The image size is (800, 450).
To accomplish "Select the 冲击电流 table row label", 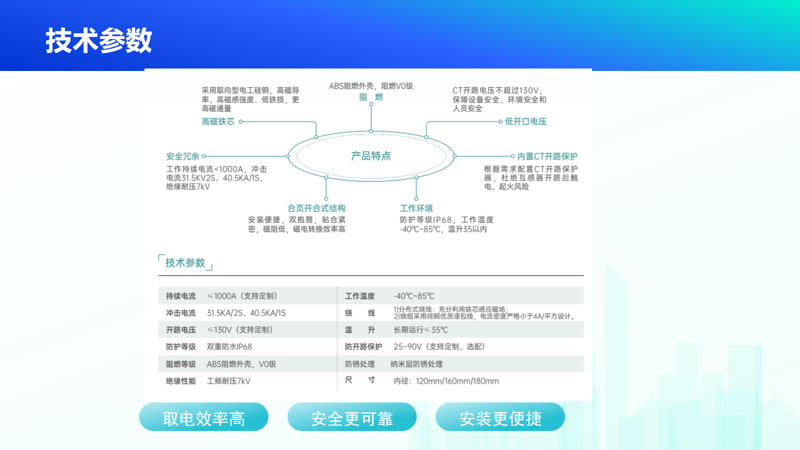I will tap(181, 313).
